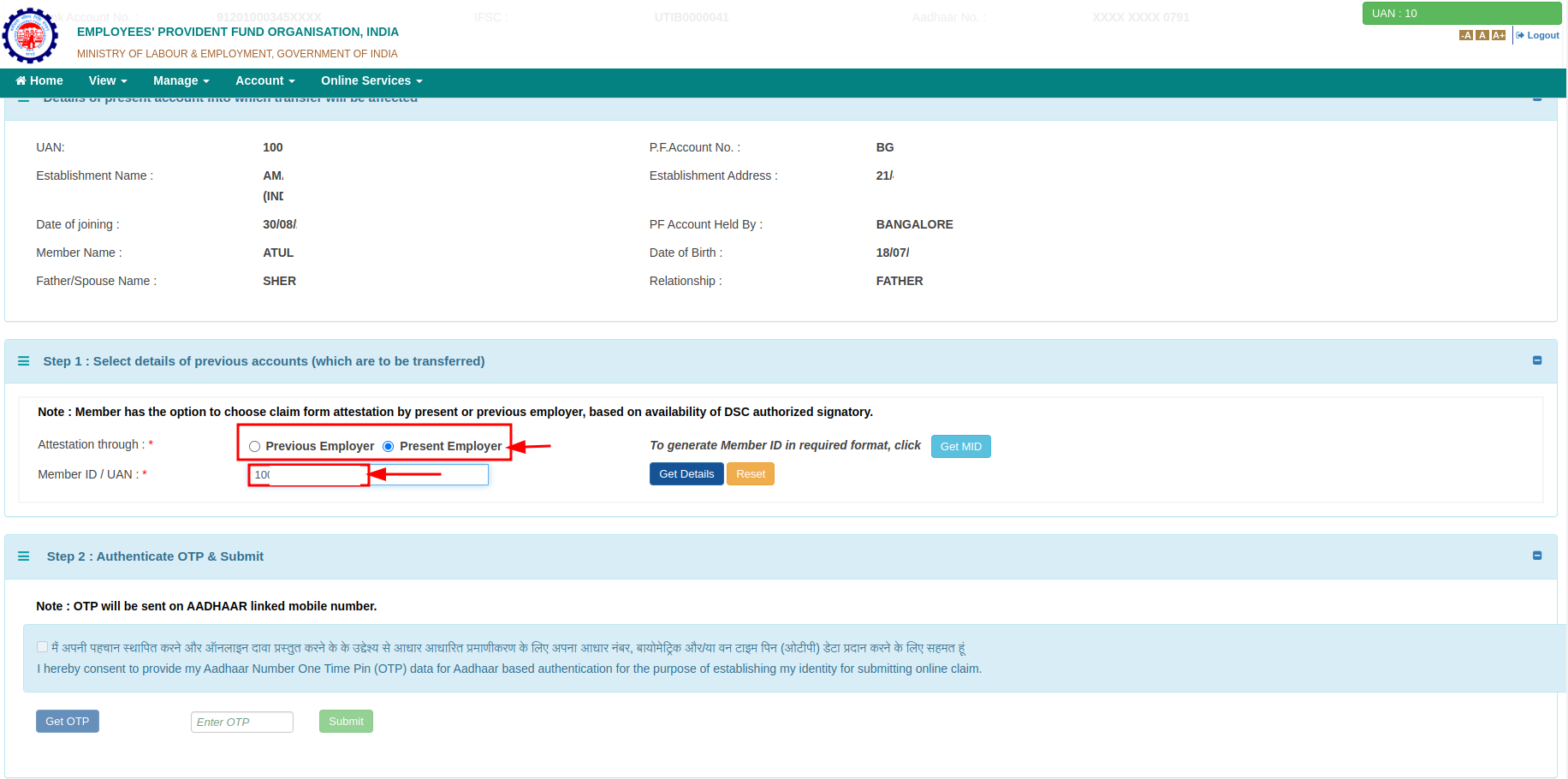Click 'To generate Member ID in required format' text
The height and width of the screenshot is (779, 1568).
(785, 445)
